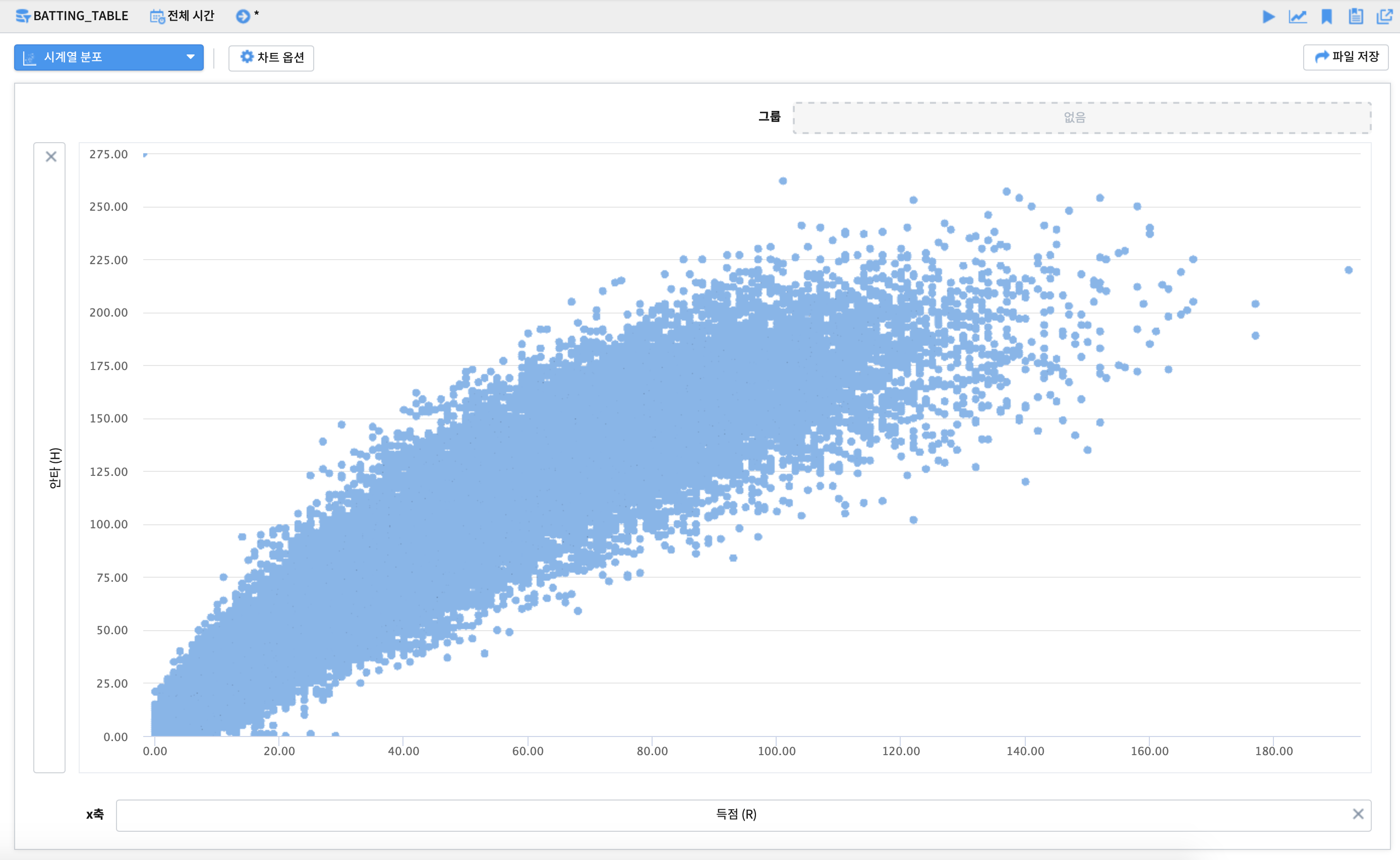Select the BATTING_TABLE data source
The height and width of the screenshot is (860, 1400).
[72, 16]
